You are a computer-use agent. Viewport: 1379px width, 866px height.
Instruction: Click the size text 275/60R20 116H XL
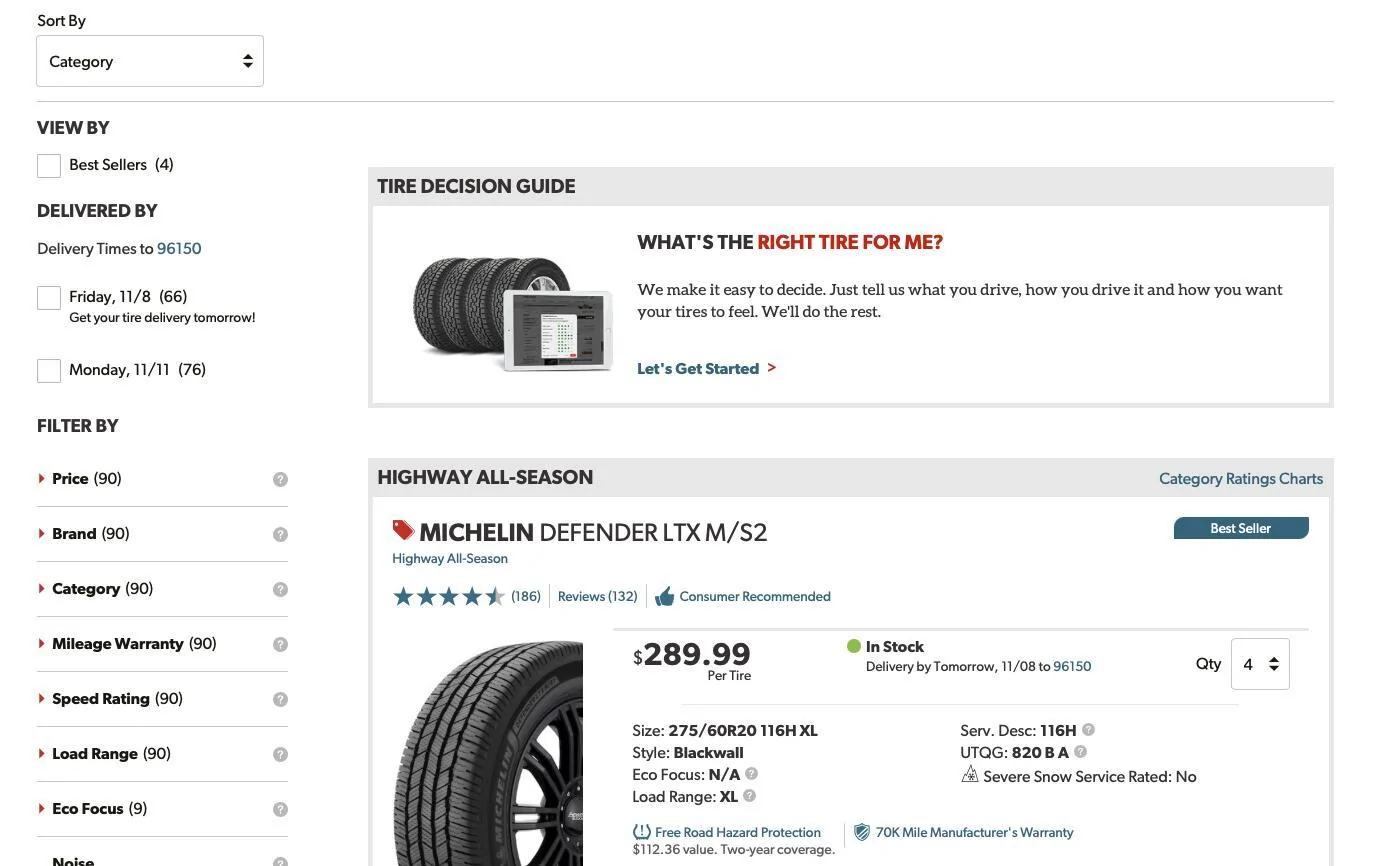(743, 731)
